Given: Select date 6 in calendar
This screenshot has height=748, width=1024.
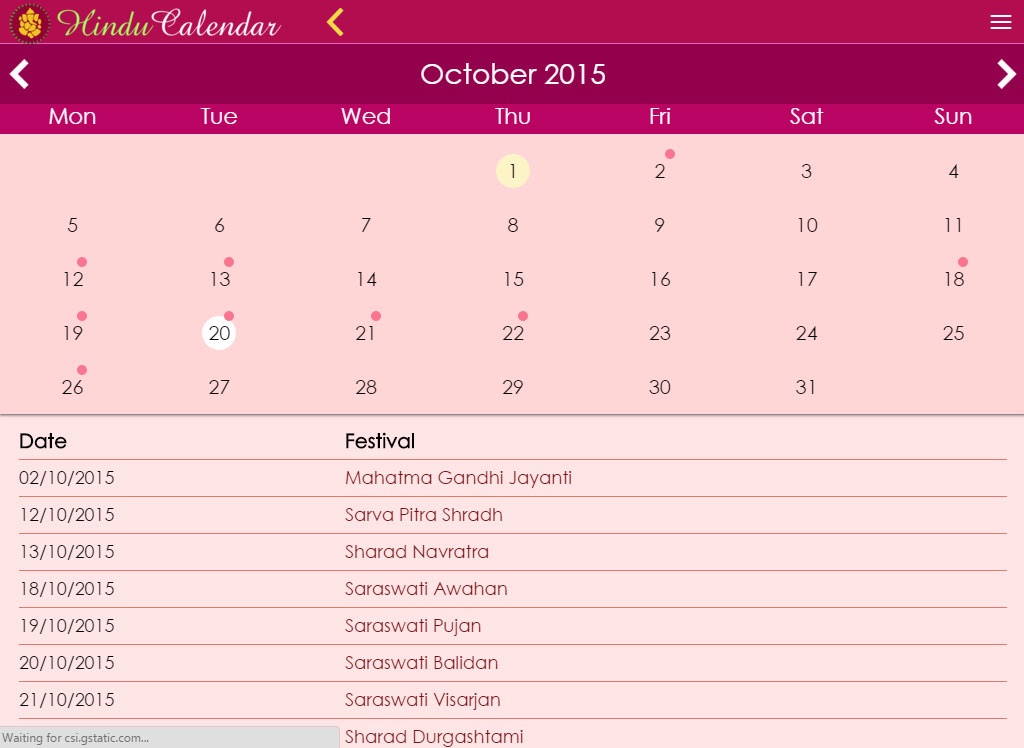Looking at the screenshot, I should [219, 225].
